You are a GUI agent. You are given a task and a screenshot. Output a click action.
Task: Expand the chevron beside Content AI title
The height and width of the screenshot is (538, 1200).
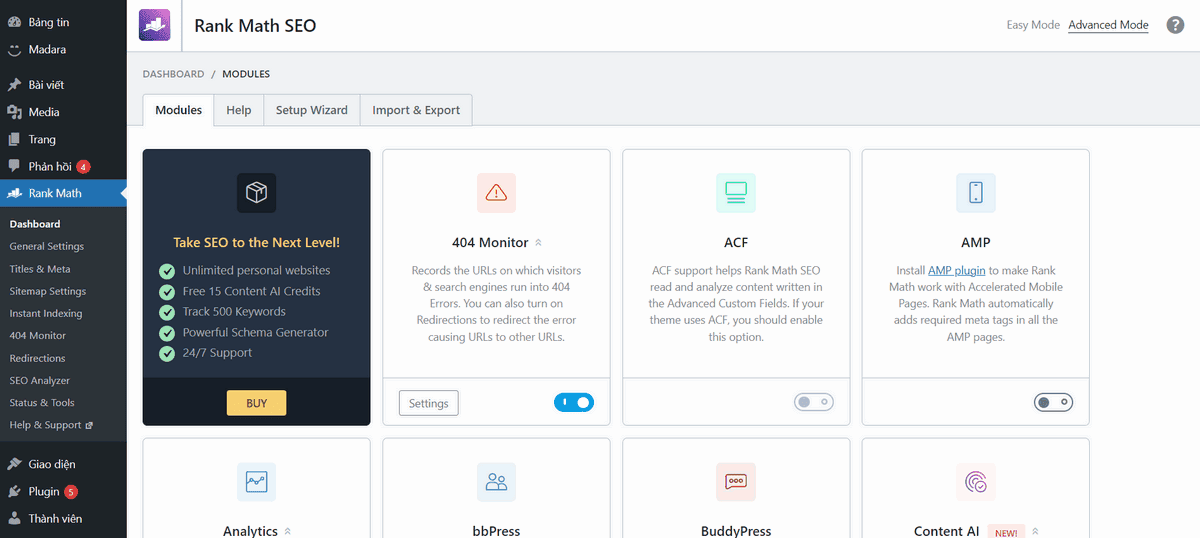[1035, 531]
